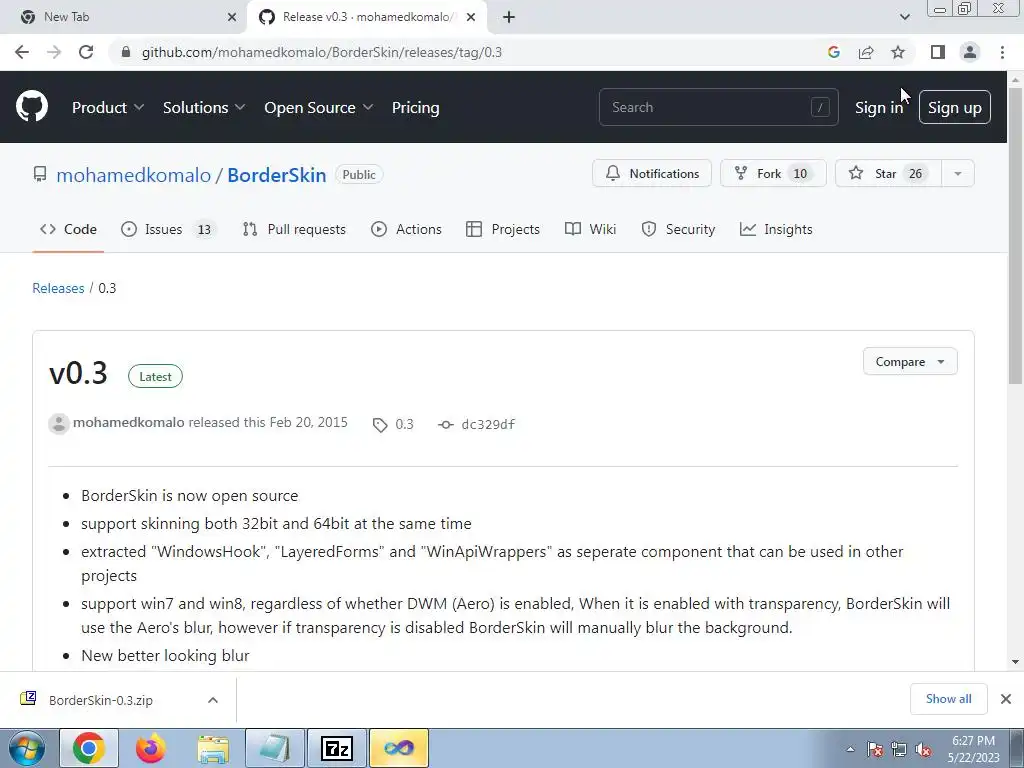Open Windows Explorer from taskbar

(213, 748)
